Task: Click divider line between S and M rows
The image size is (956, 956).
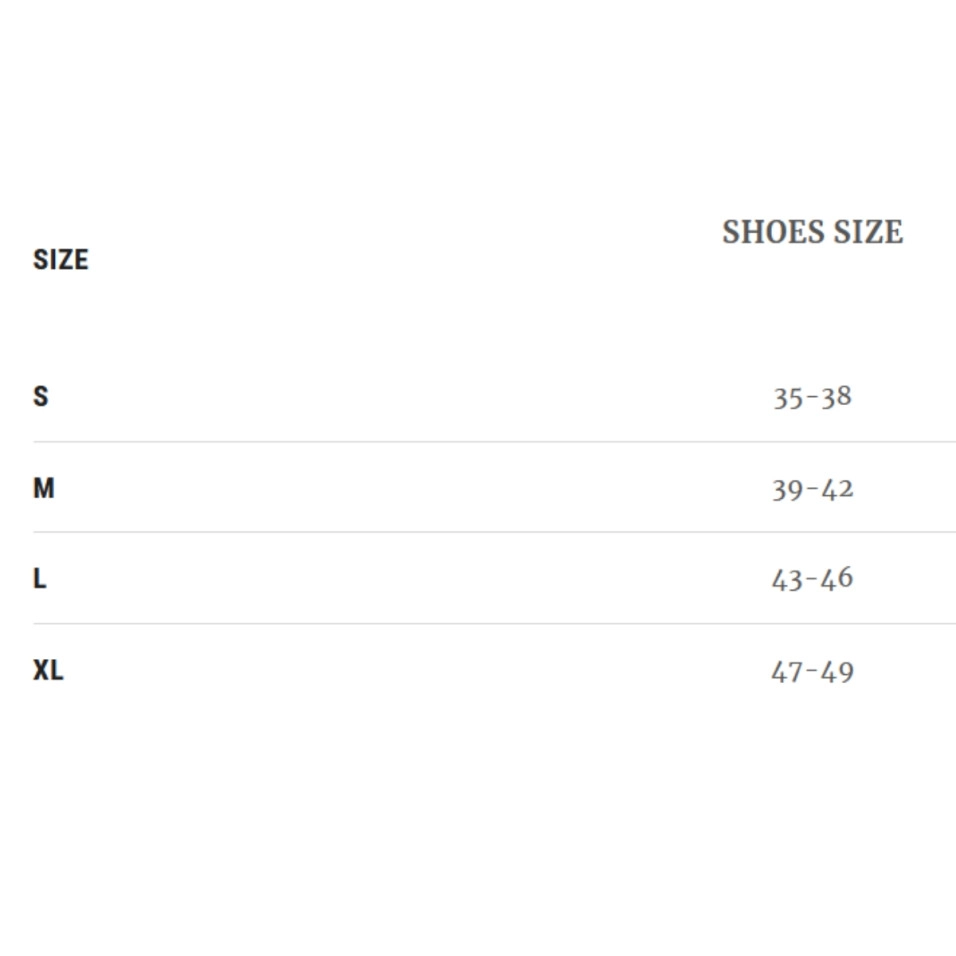Action: click(494, 441)
